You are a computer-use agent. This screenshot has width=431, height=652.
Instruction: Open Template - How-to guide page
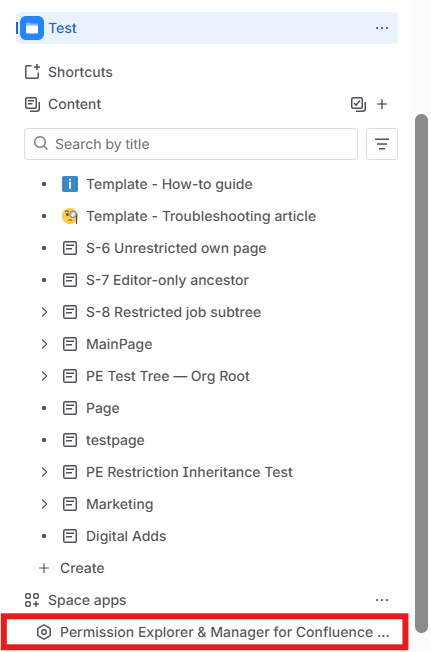(x=169, y=184)
